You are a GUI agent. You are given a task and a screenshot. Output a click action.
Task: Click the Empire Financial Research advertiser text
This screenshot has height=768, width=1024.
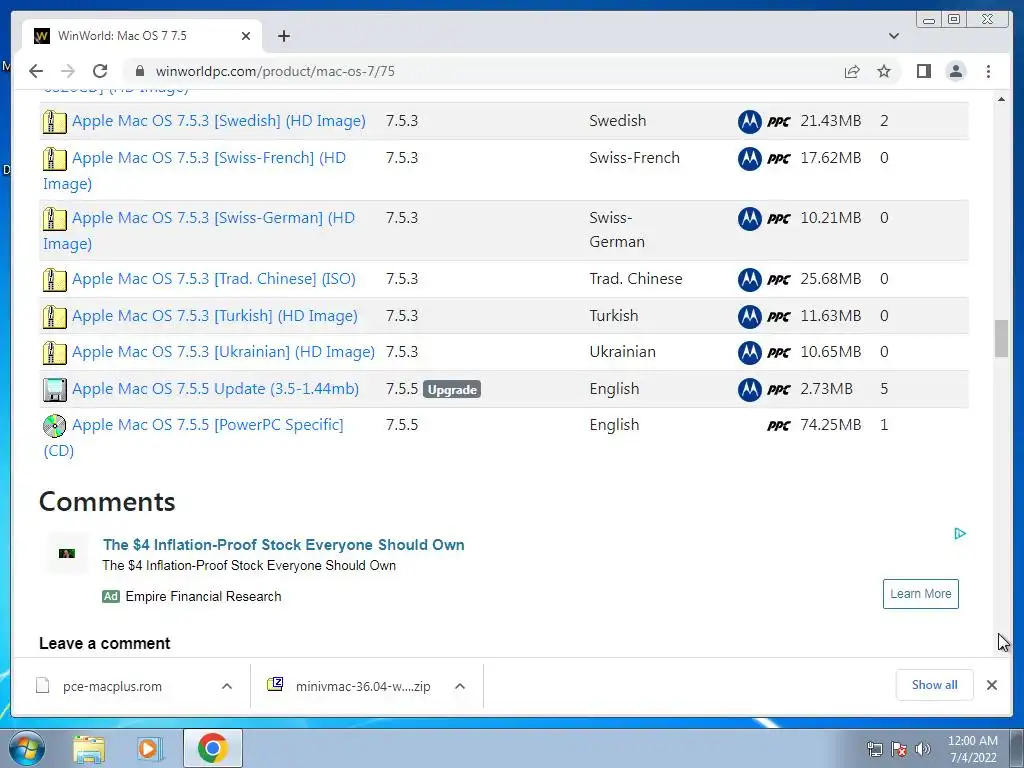203,596
